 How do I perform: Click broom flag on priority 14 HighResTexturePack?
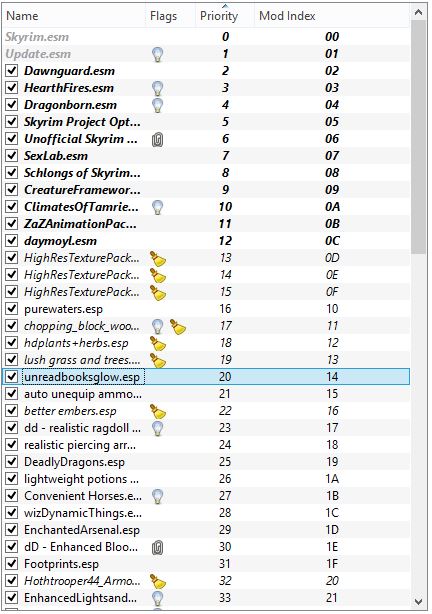coord(158,275)
